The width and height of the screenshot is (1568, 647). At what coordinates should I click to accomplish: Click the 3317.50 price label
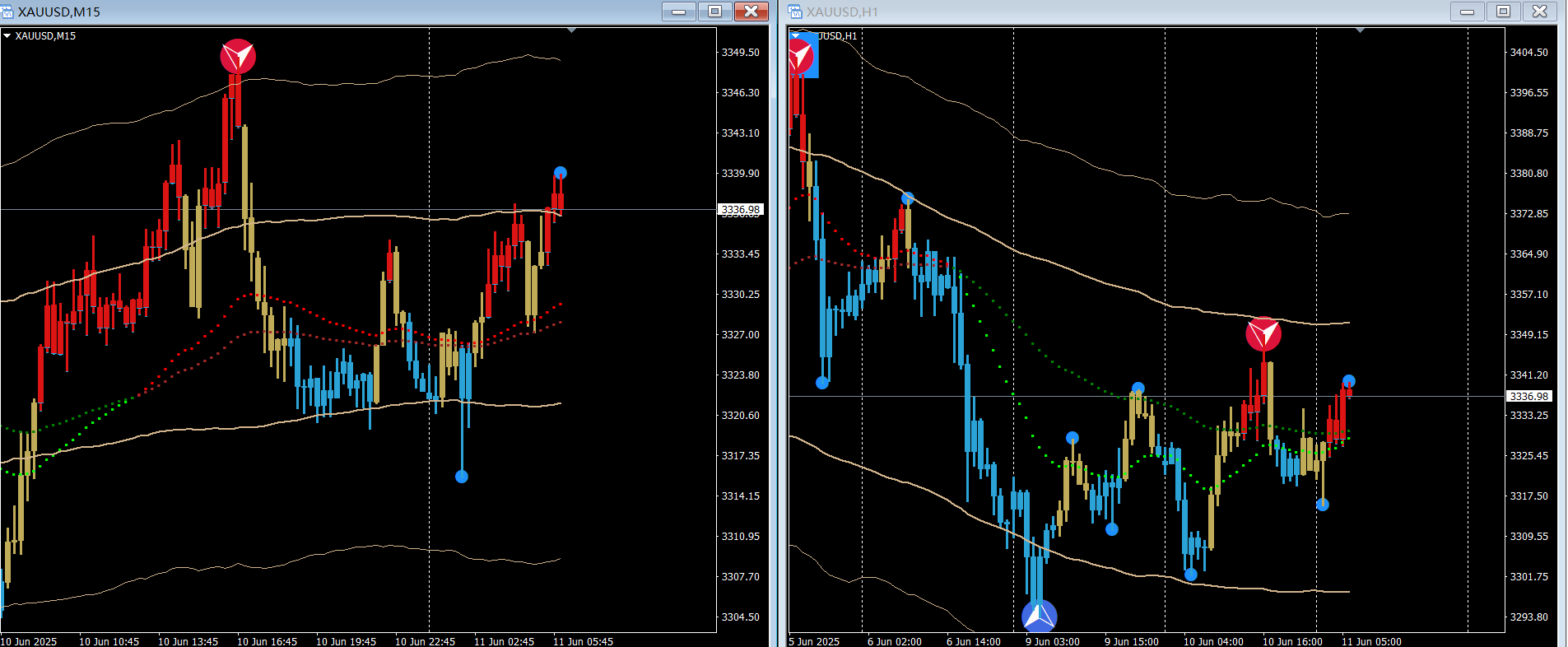[1529, 496]
